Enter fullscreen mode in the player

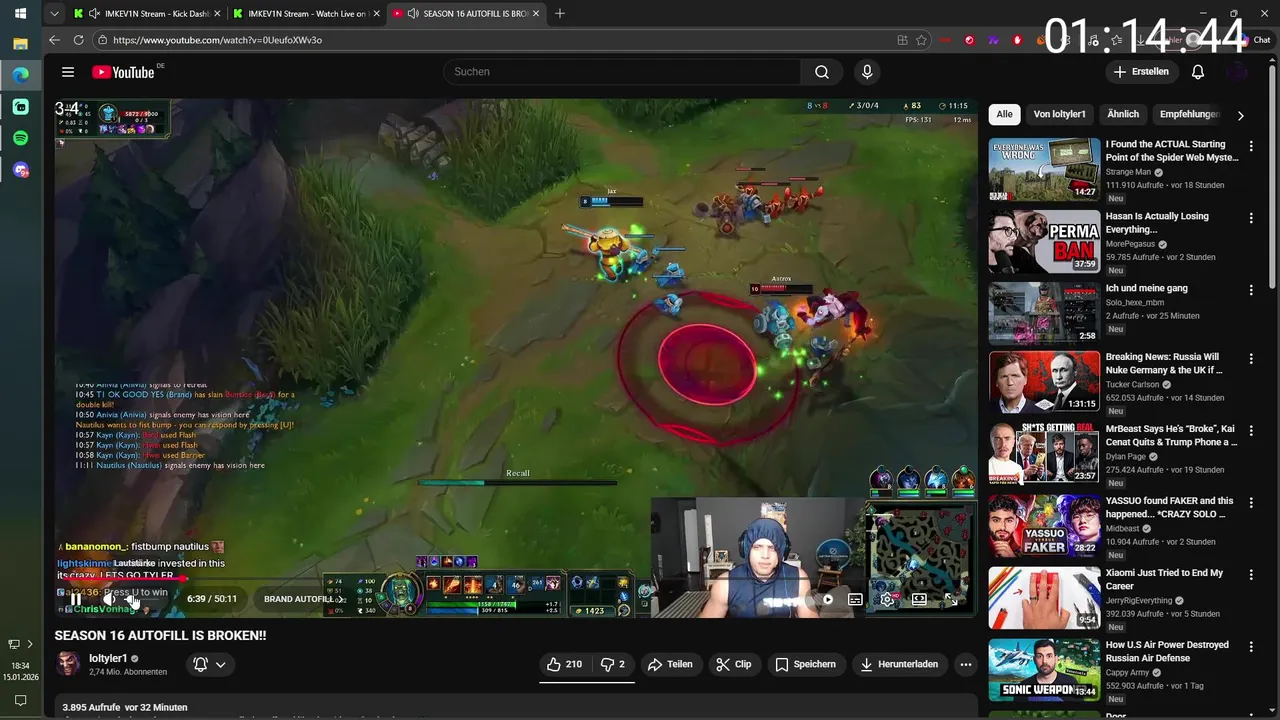point(951,600)
